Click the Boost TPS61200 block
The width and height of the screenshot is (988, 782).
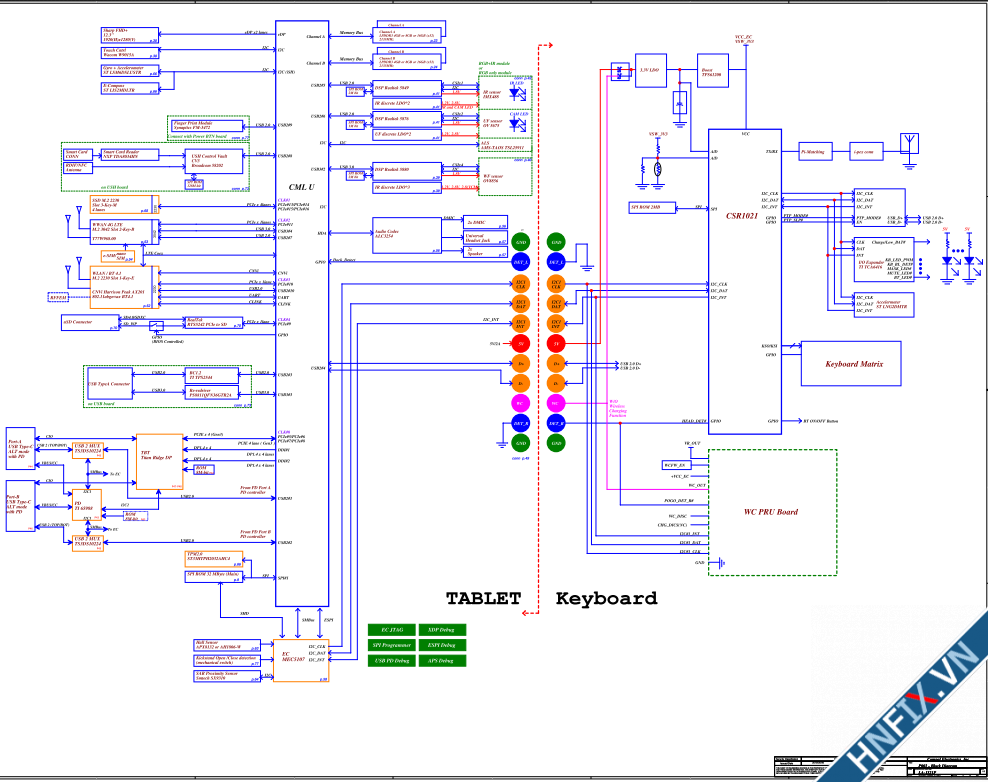tap(713, 70)
